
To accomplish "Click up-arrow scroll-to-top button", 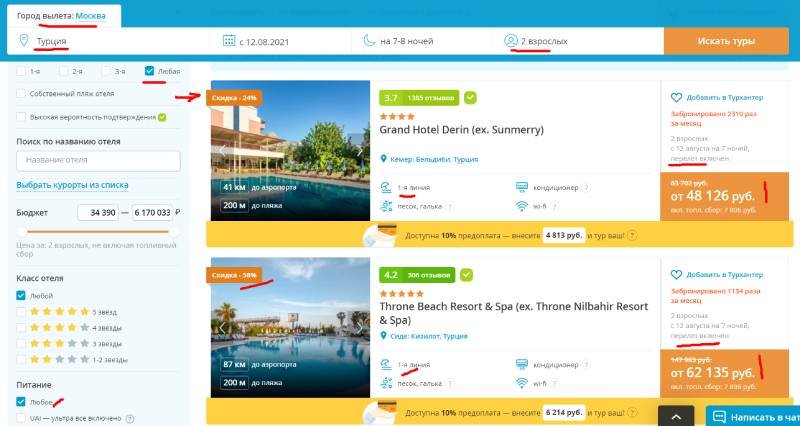I will [x=676, y=416].
